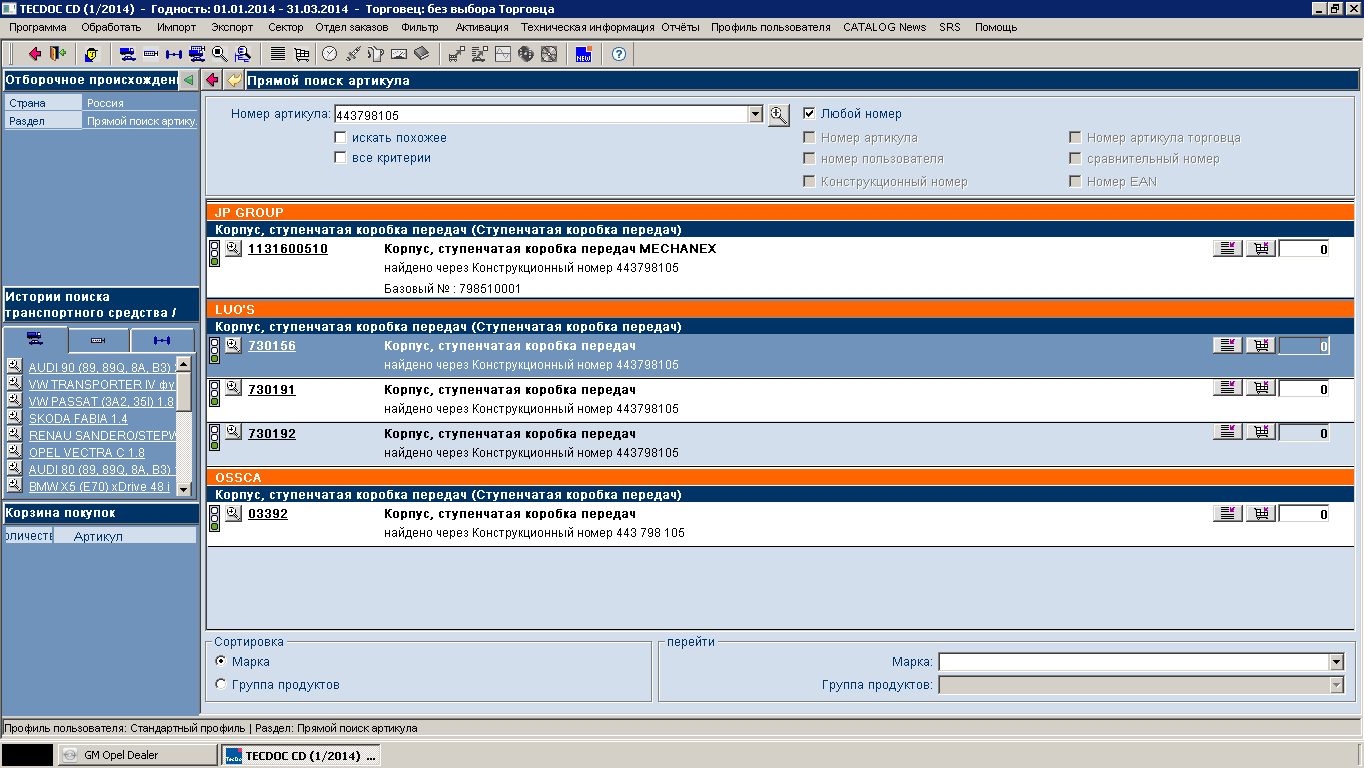The height and width of the screenshot is (768, 1364).
Task: Click the help question mark toolbar icon
Action: [x=619, y=54]
